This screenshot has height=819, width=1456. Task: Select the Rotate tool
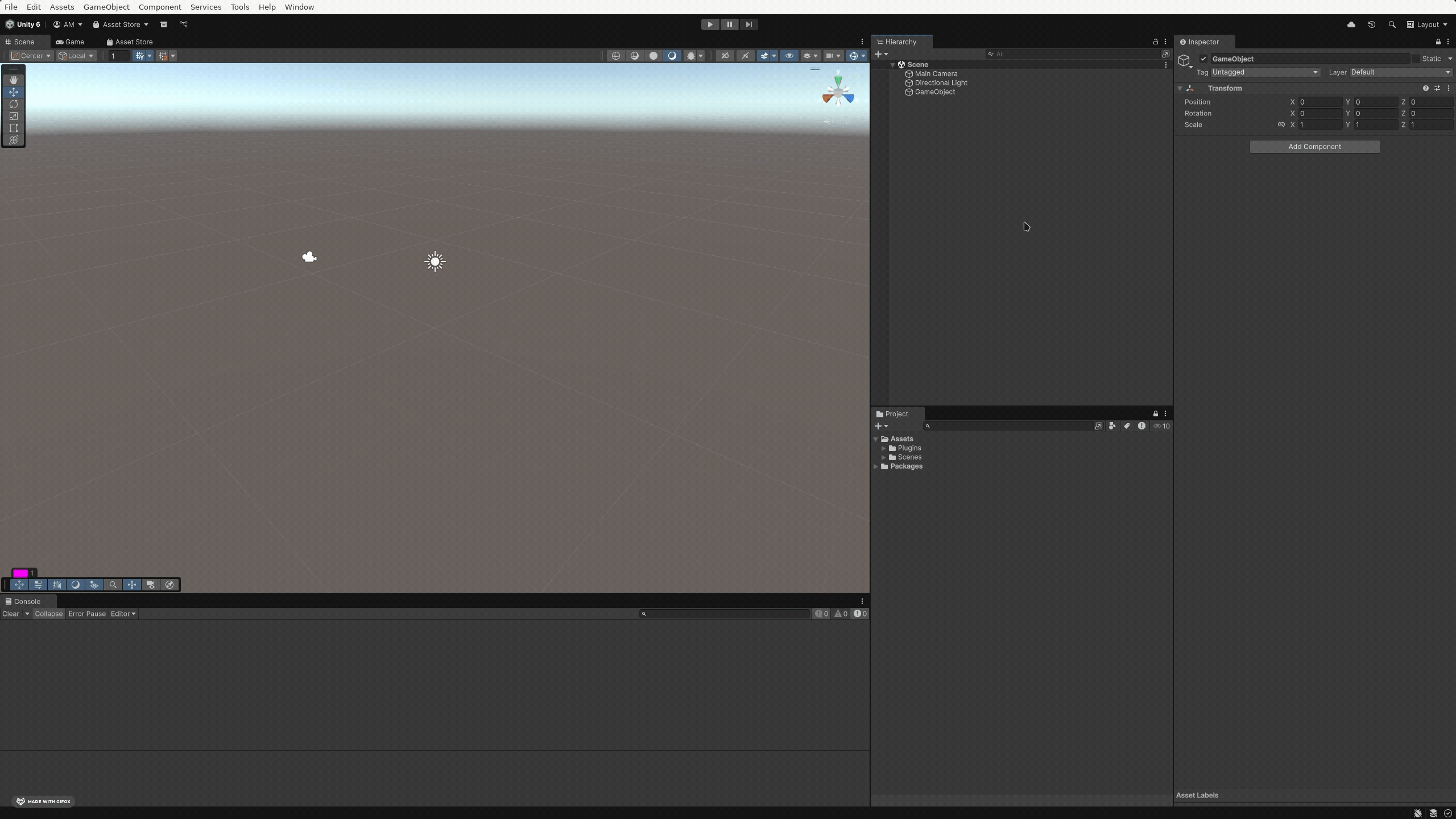tap(14, 104)
